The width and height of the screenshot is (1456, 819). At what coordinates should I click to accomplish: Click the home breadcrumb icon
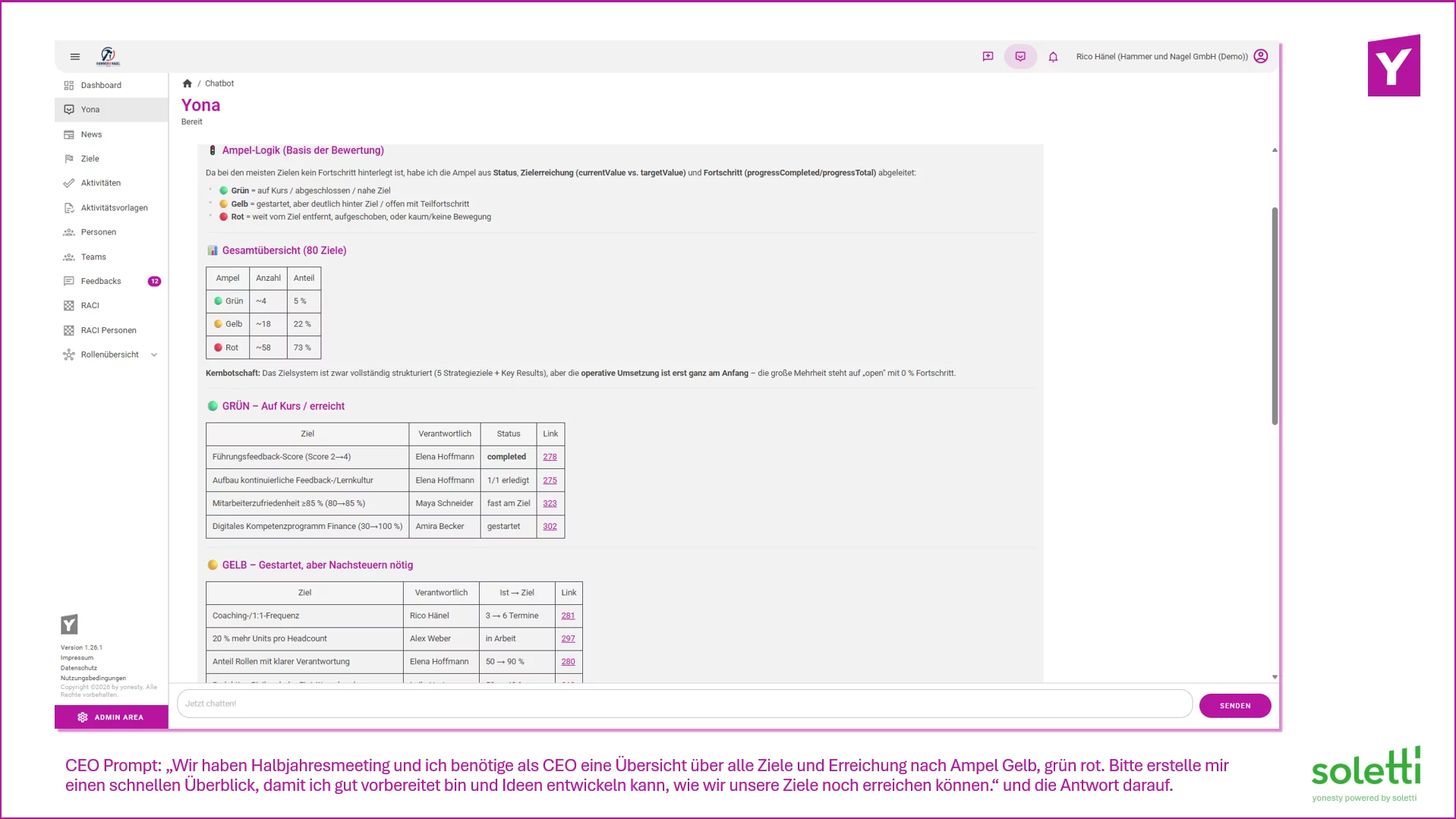(x=188, y=83)
